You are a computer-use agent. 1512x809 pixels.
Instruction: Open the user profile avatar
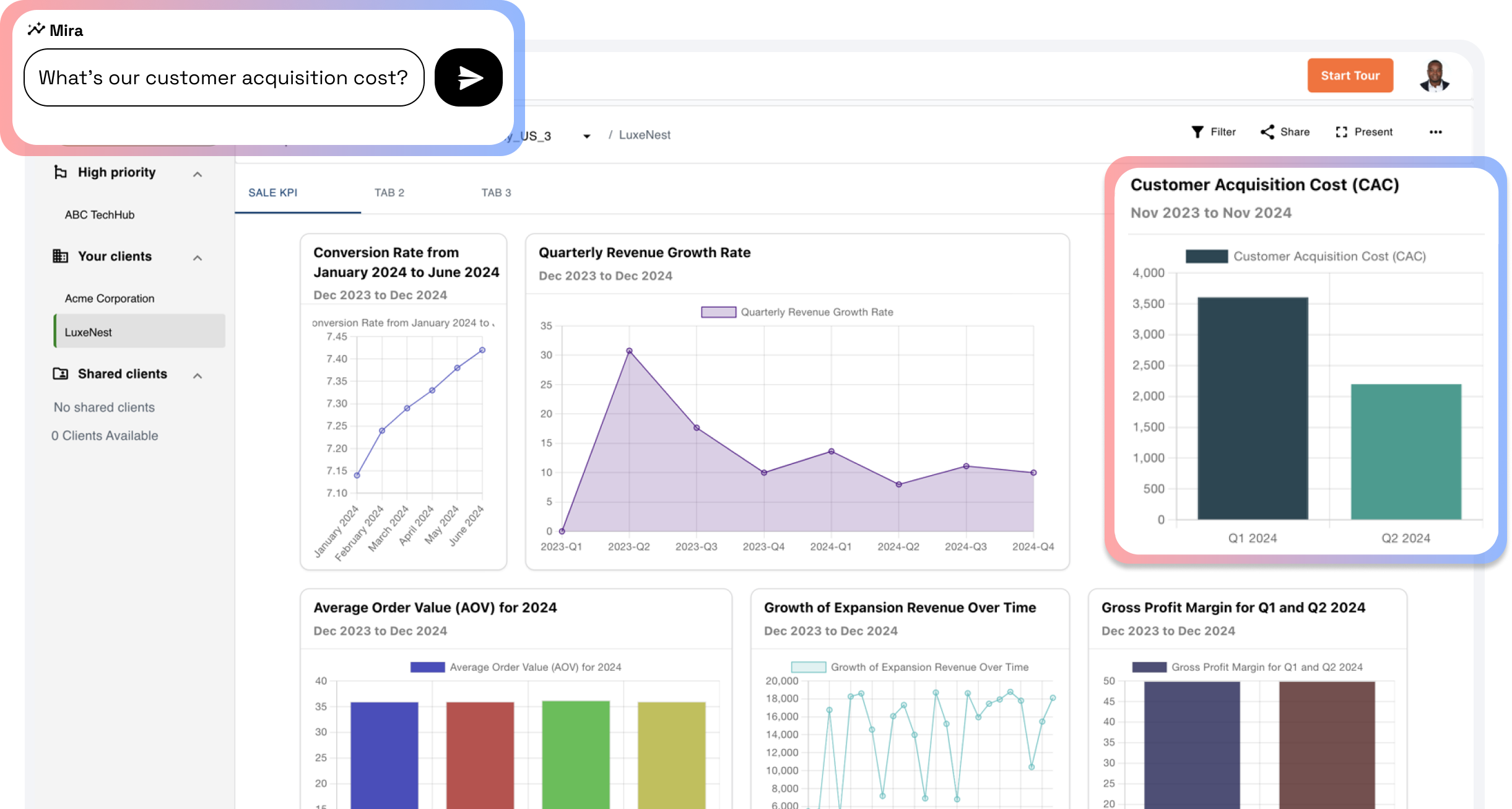click(1435, 76)
